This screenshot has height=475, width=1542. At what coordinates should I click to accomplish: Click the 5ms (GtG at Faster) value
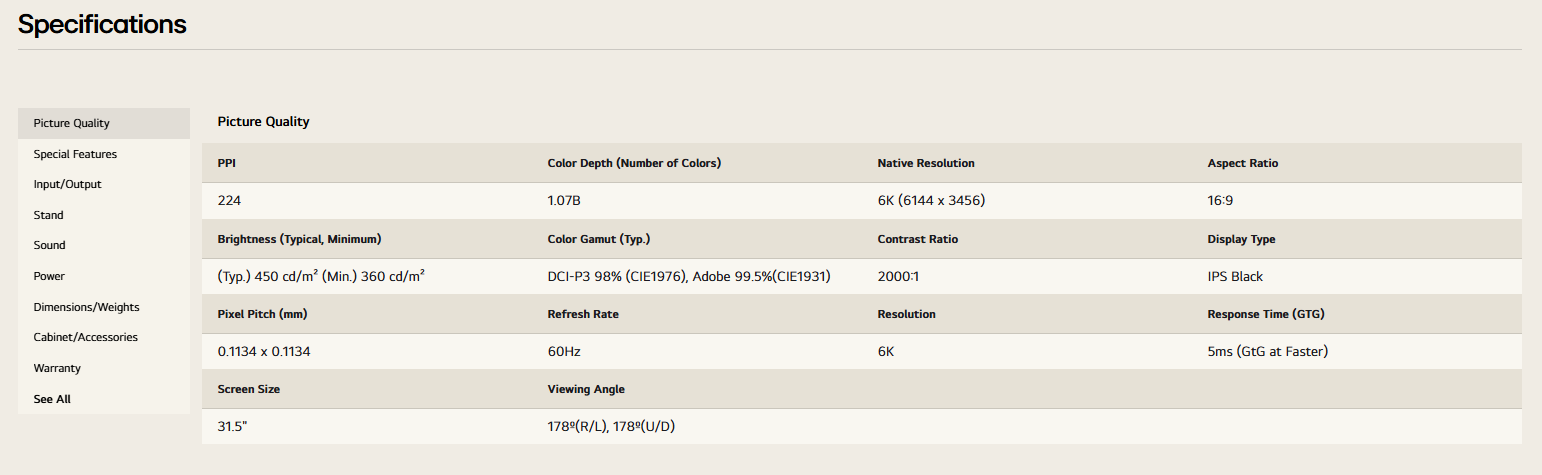1267,352
